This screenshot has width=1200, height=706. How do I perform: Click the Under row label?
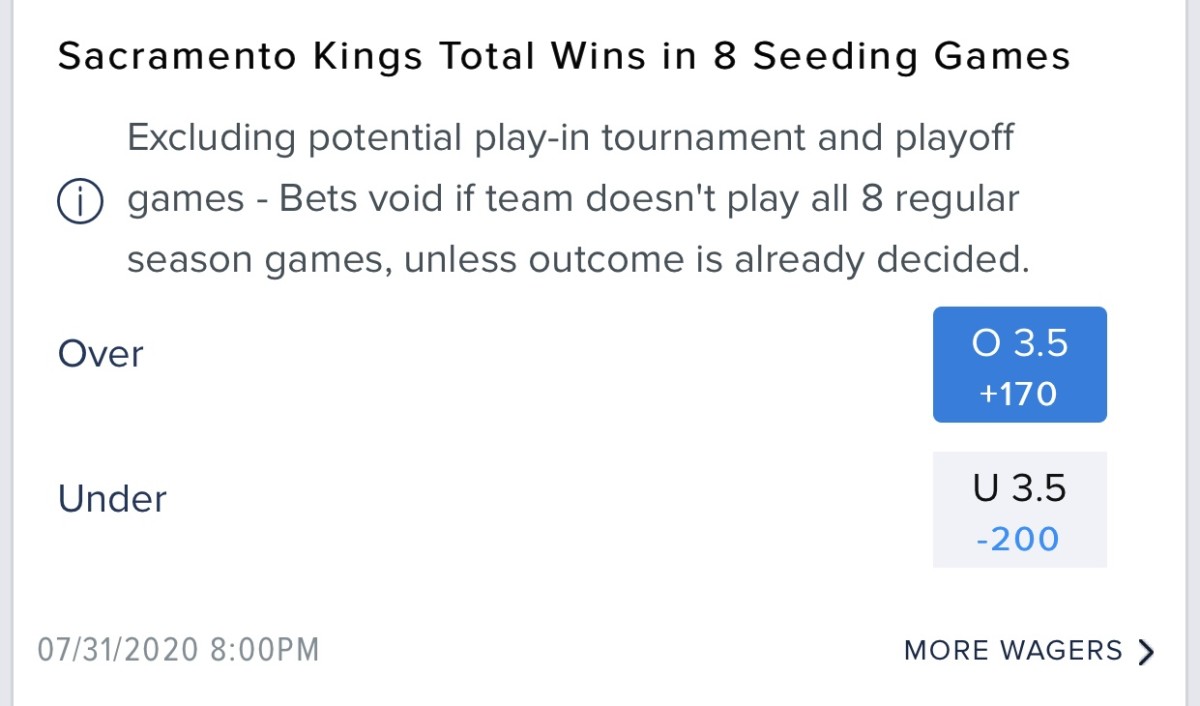pos(112,498)
